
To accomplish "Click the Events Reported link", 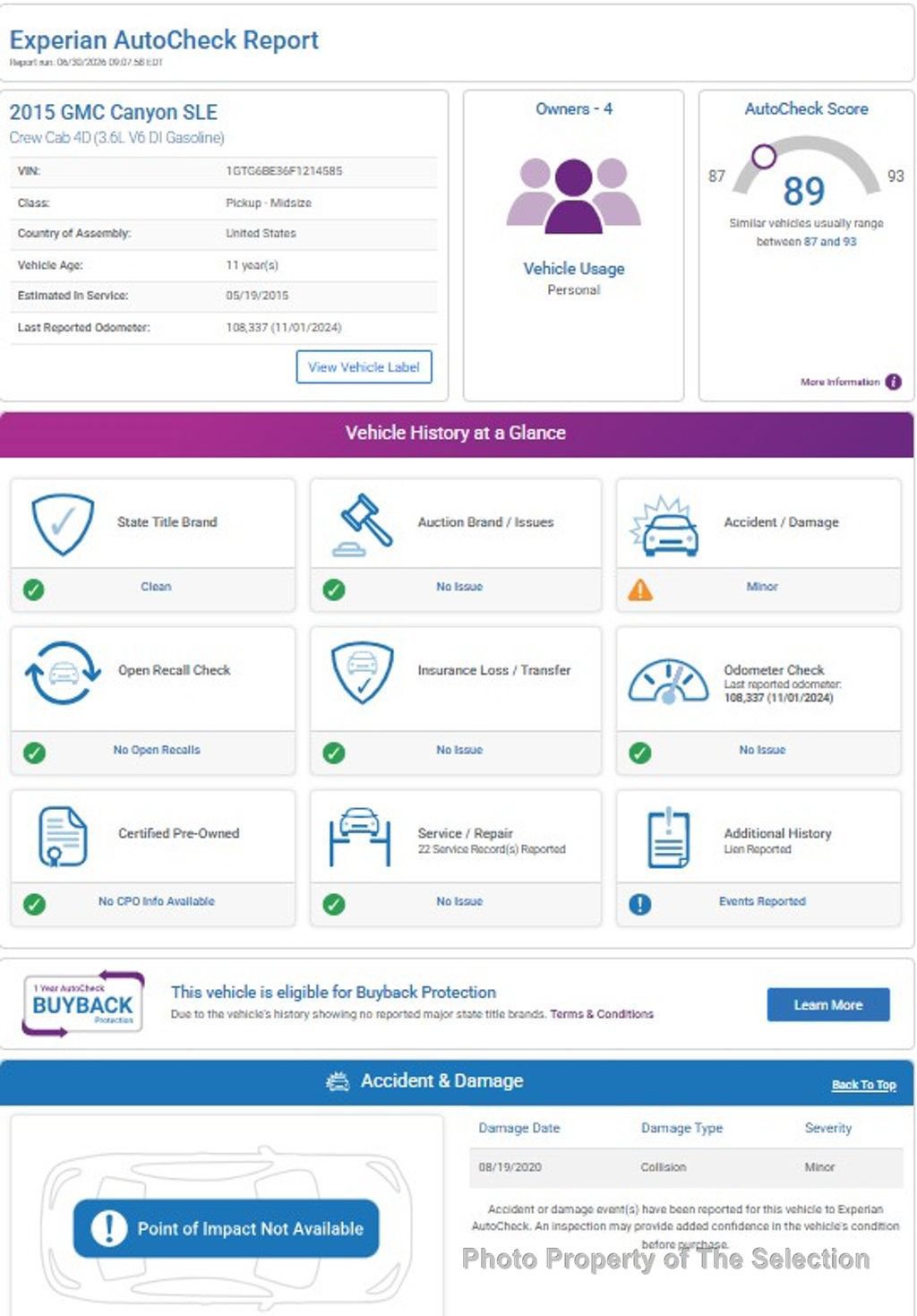I will pyautogui.click(x=762, y=901).
